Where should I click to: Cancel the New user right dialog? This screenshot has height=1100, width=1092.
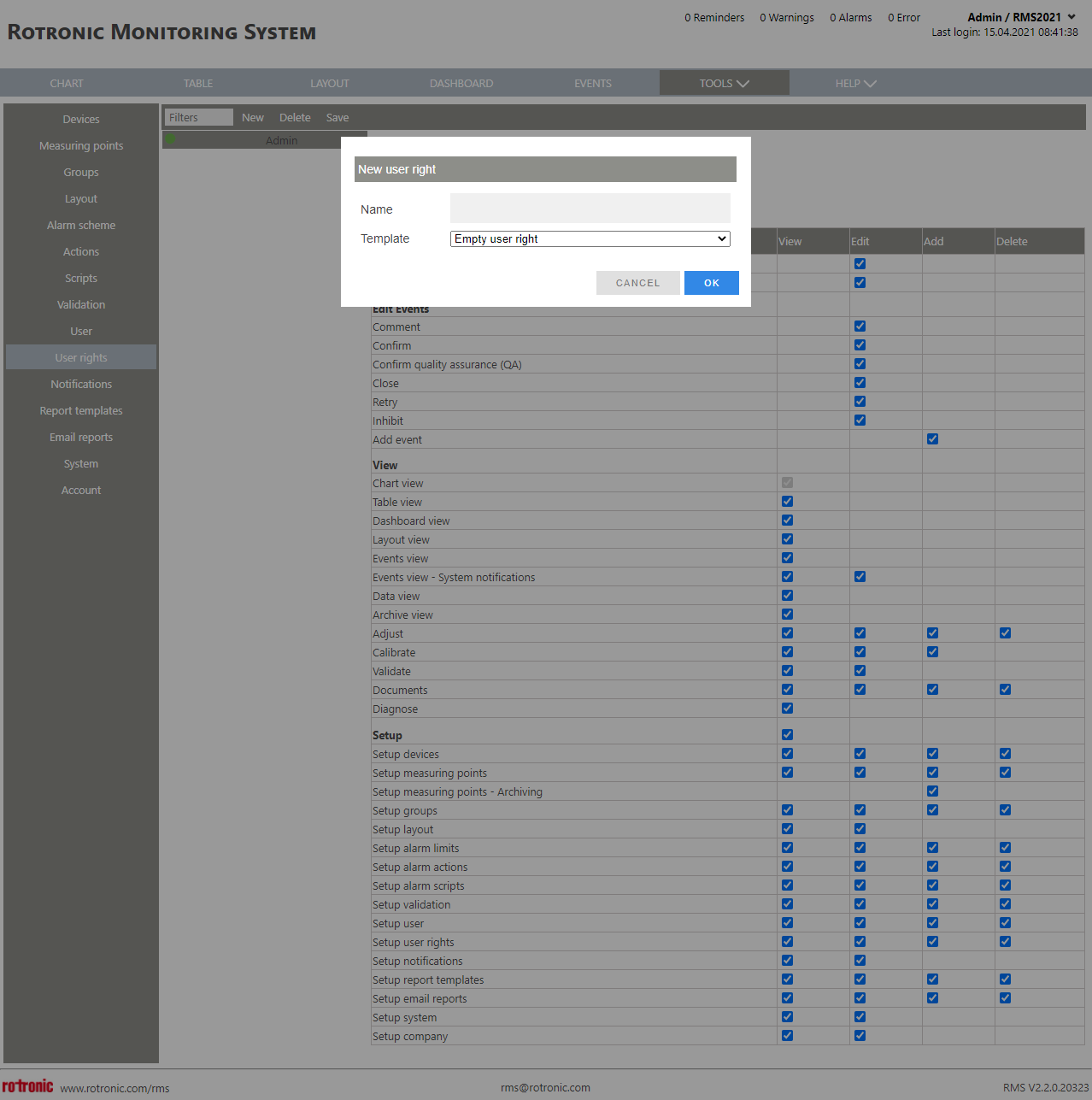pos(637,283)
